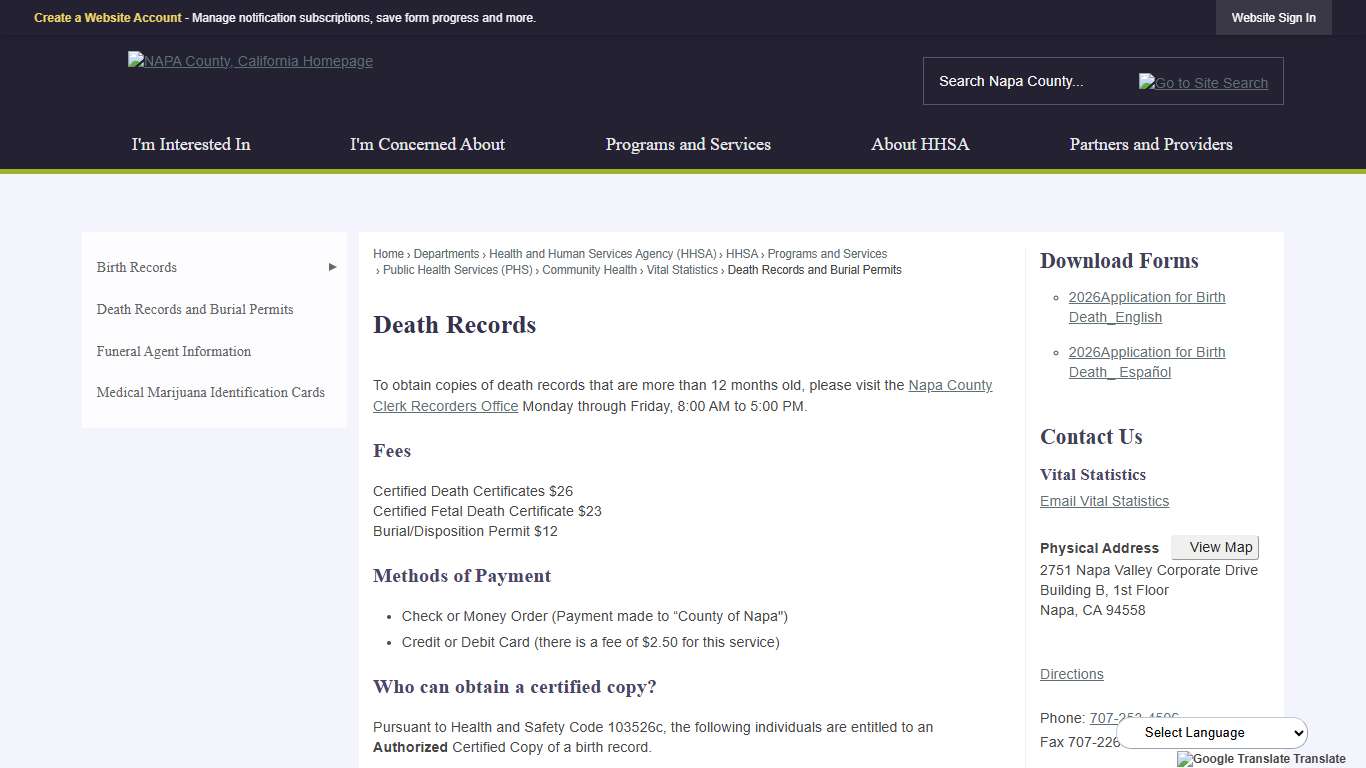Click the Website Sign In button
1366x768 pixels.
click(x=1273, y=18)
